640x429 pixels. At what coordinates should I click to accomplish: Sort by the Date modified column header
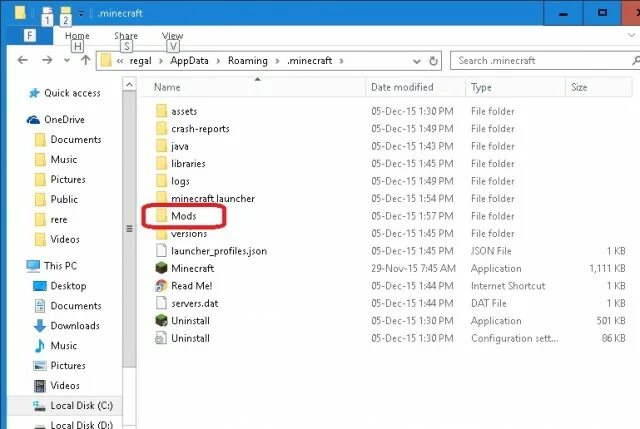pyautogui.click(x=416, y=87)
